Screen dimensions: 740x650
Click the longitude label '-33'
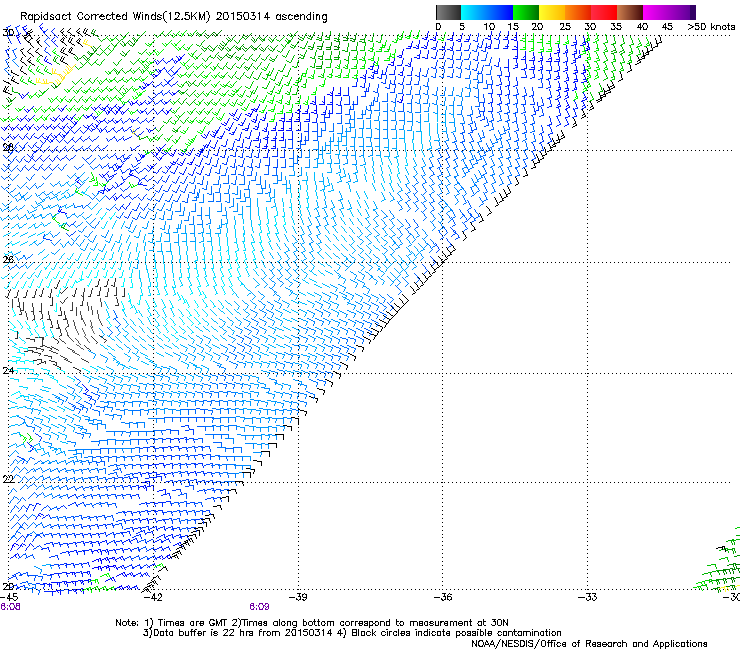point(588,597)
